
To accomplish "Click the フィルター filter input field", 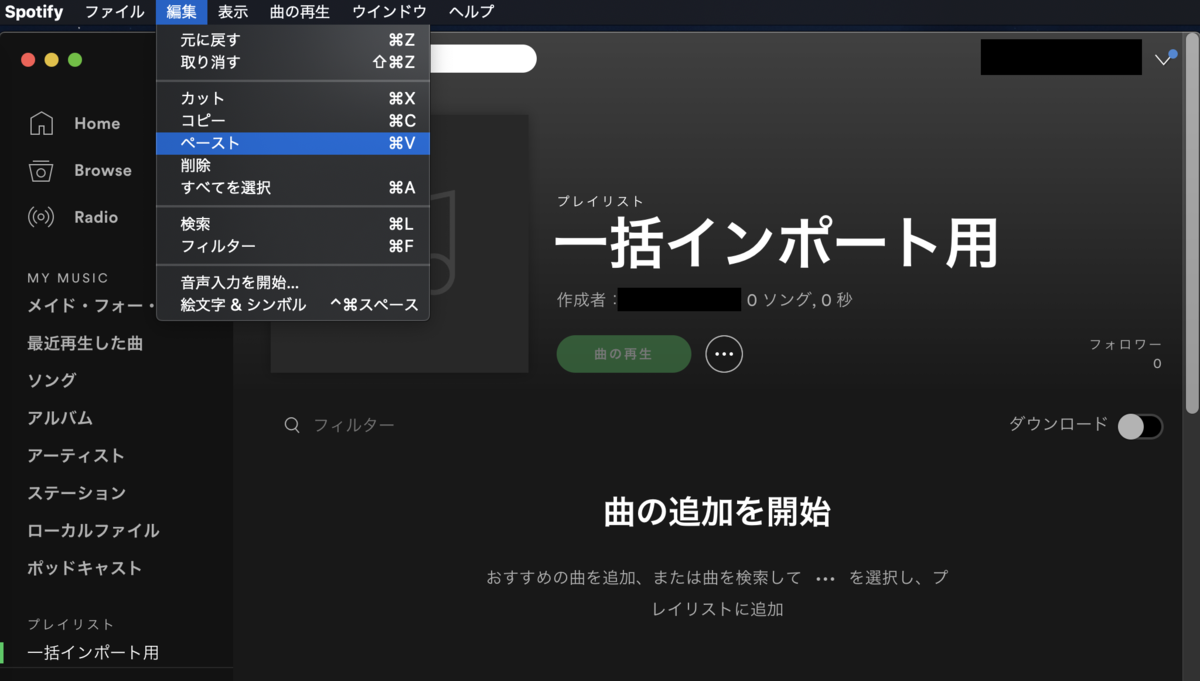I will pyautogui.click(x=354, y=425).
